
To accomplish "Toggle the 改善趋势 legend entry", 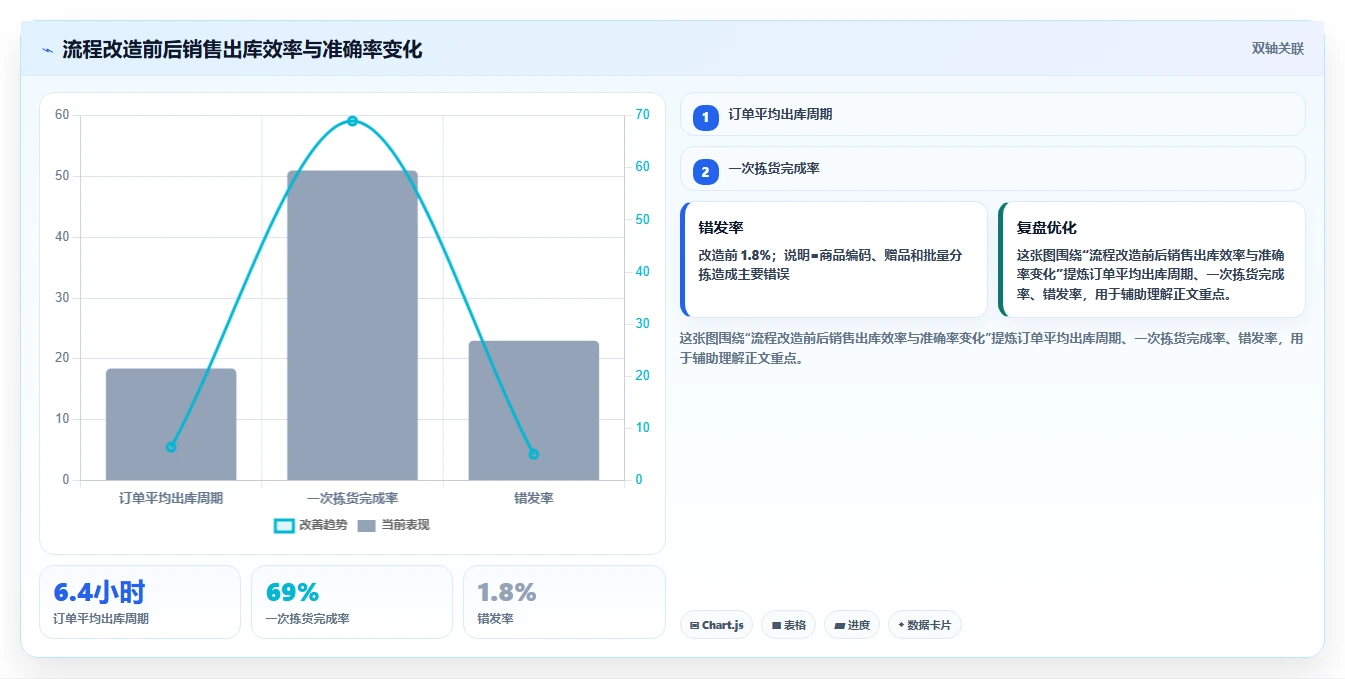I will (x=313, y=525).
